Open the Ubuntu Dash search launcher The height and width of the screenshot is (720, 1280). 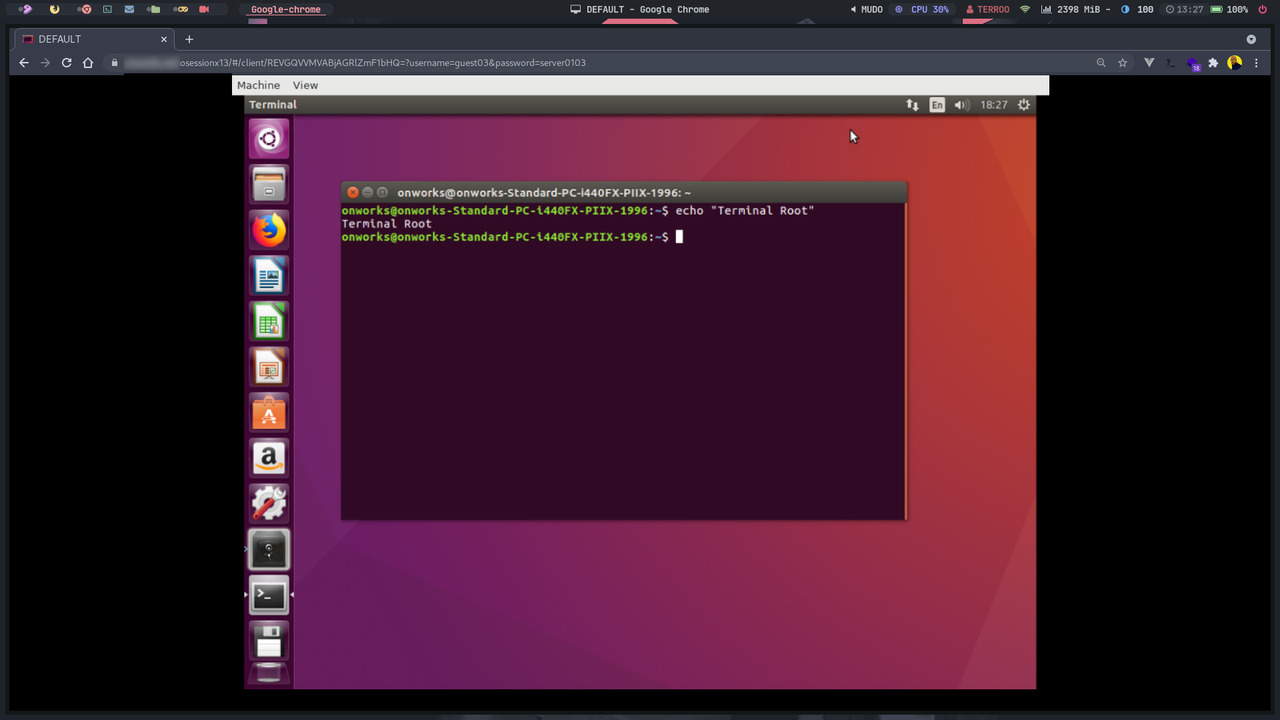(268, 139)
